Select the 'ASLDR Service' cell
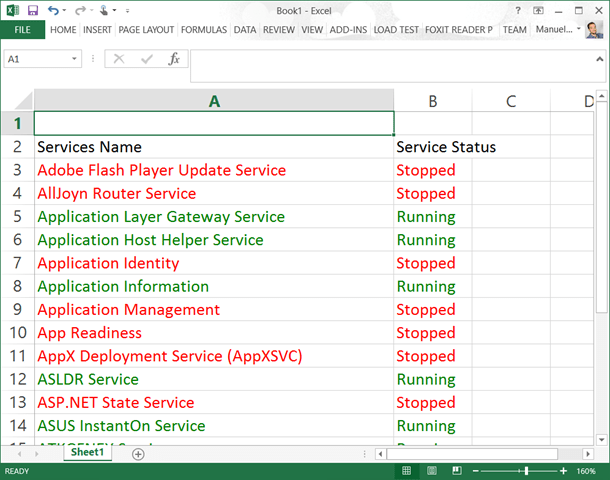The image size is (610, 480). point(214,379)
